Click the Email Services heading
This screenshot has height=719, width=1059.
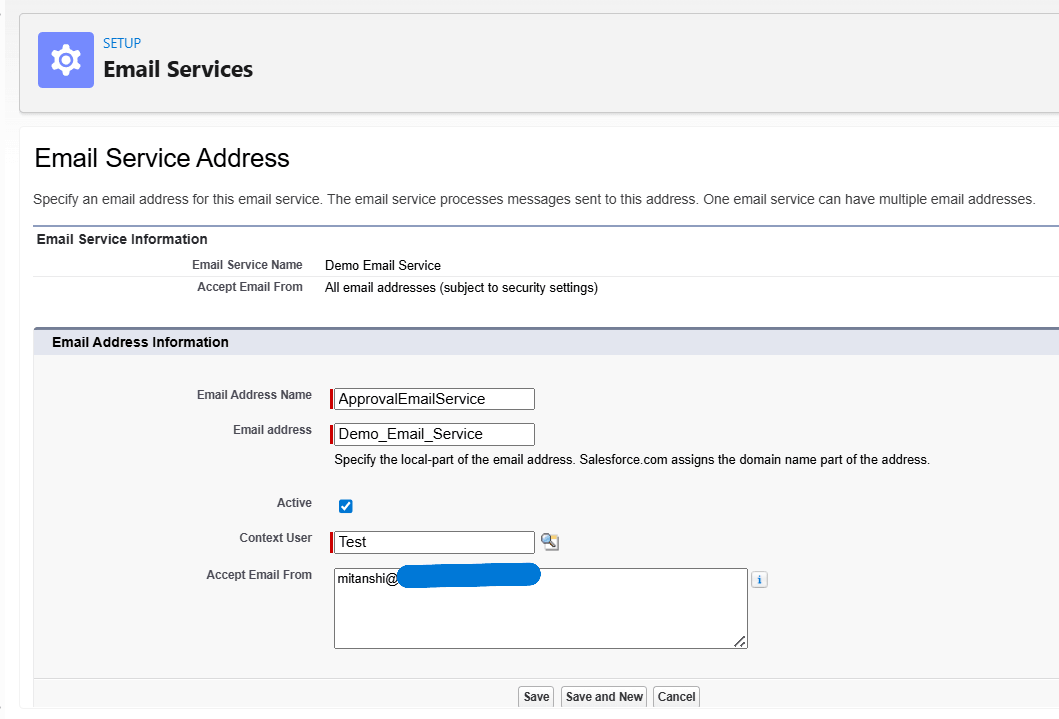coord(178,70)
